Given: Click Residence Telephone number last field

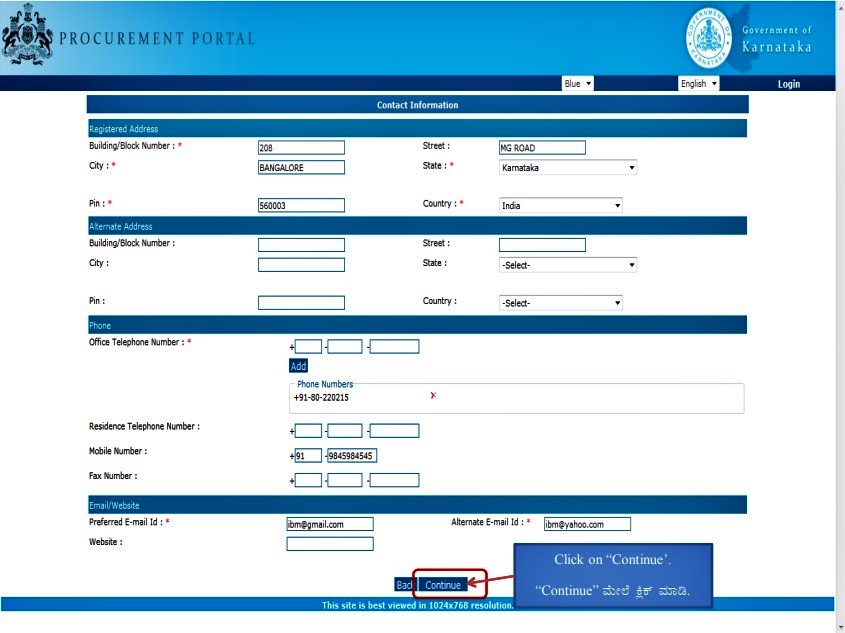Looking at the screenshot, I should [x=394, y=431].
